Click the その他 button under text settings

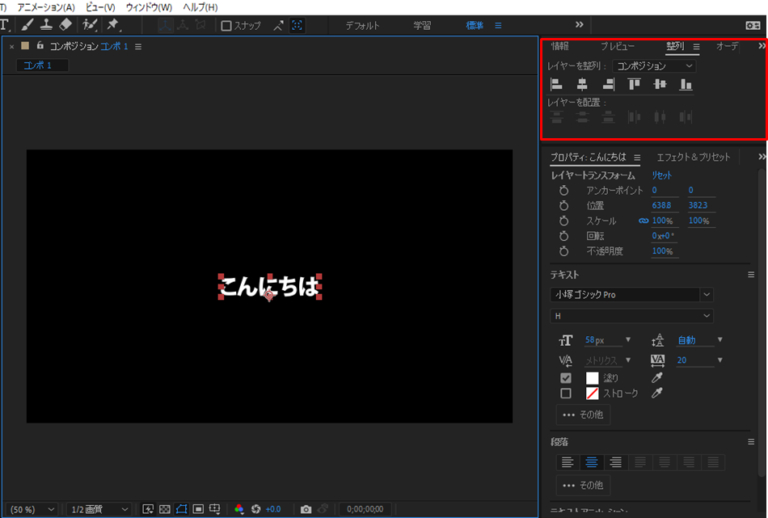click(x=583, y=414)
